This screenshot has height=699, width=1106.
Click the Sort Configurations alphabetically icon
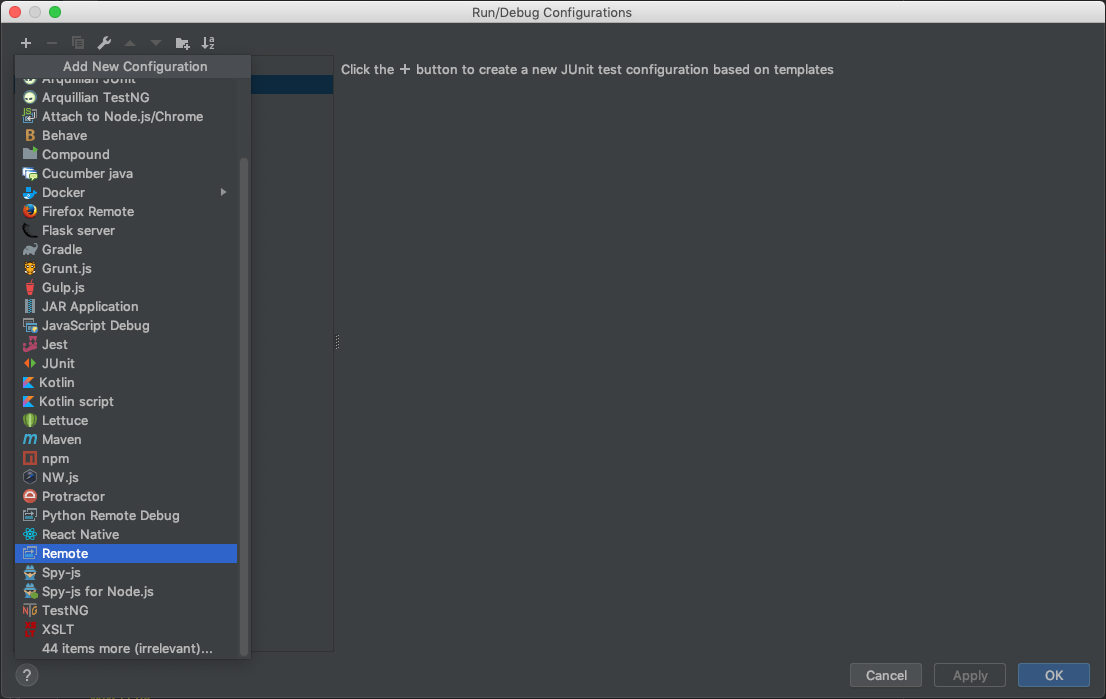[x=208, y=43]
